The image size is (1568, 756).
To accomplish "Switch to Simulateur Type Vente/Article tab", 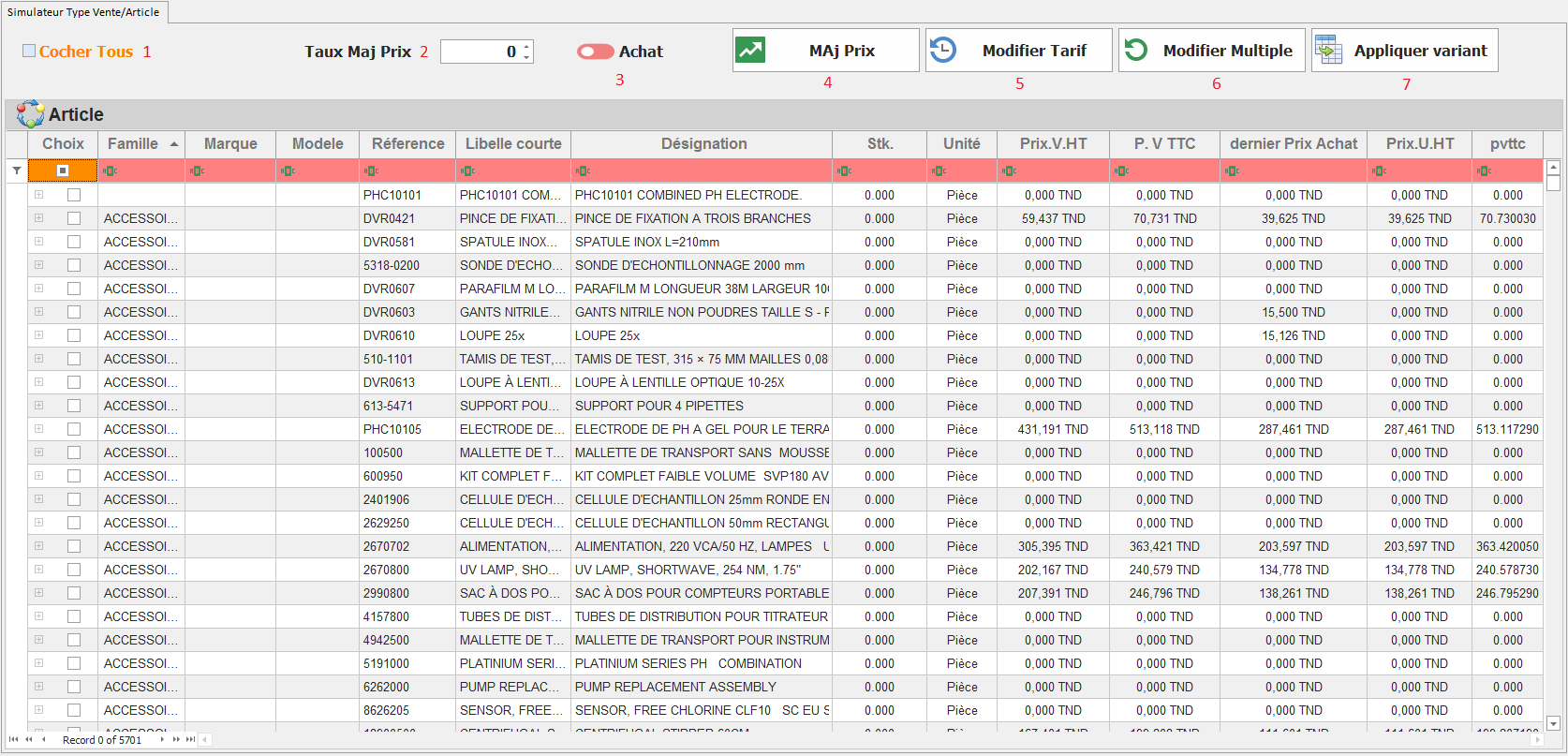I will tap(83, 12).
